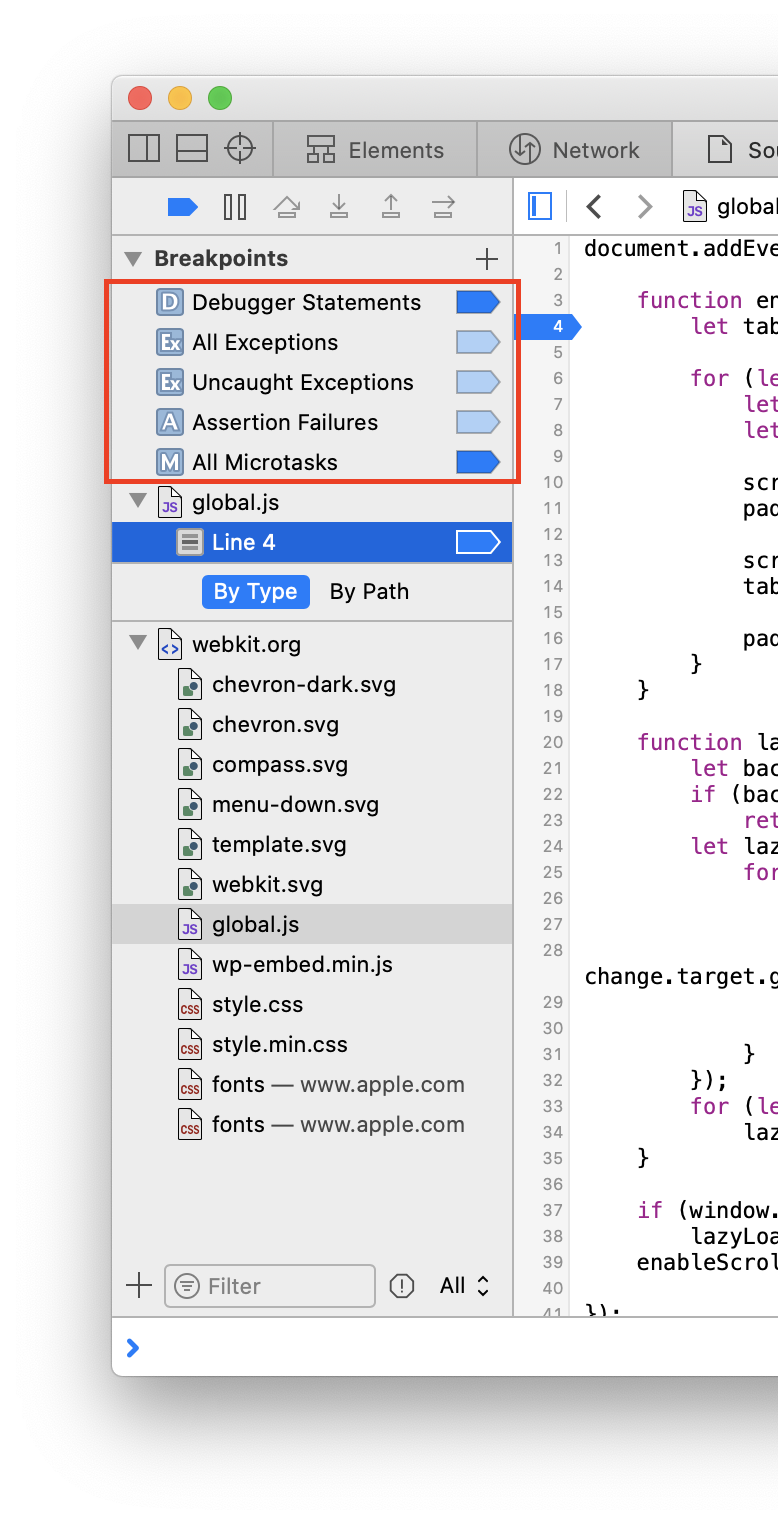Click the step over icon
778x1524 pixels.
click(287, 207)
